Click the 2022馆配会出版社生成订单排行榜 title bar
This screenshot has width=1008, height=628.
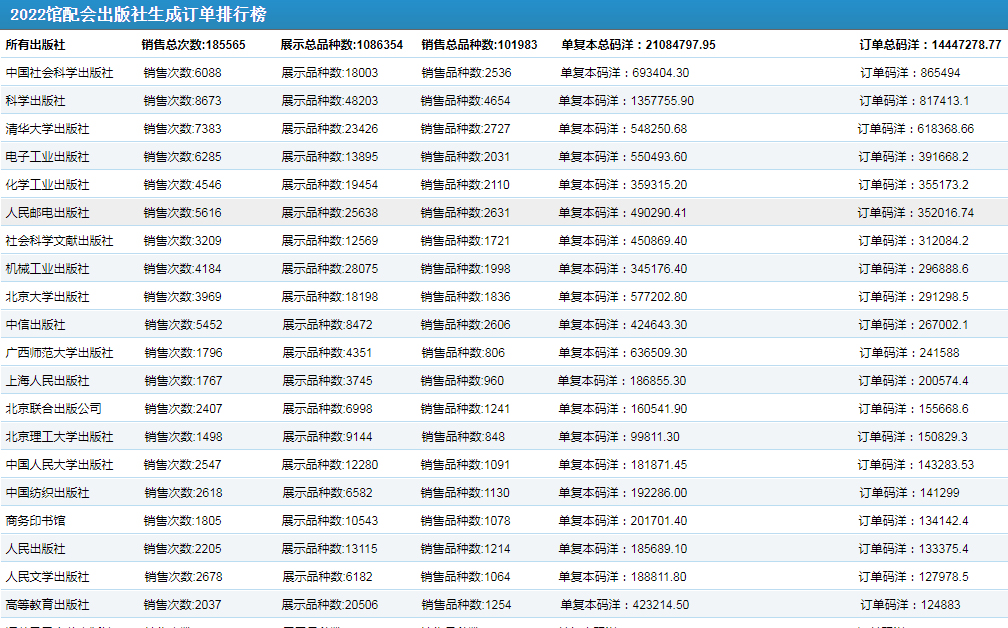pyautogui.click(x=138, y=15)
